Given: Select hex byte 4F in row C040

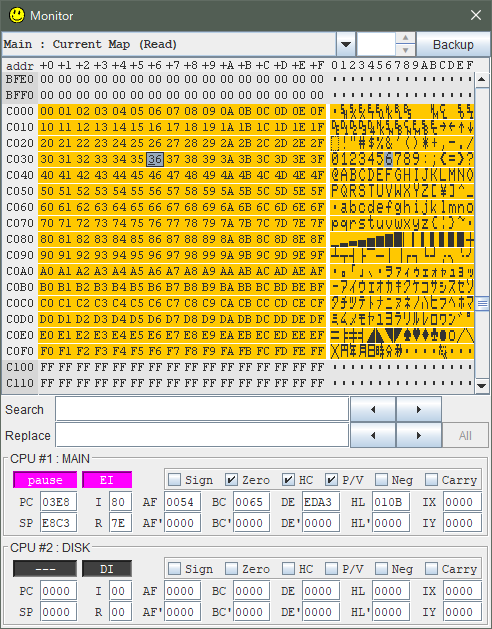Looking at the screenshot, I should (317, 175).
